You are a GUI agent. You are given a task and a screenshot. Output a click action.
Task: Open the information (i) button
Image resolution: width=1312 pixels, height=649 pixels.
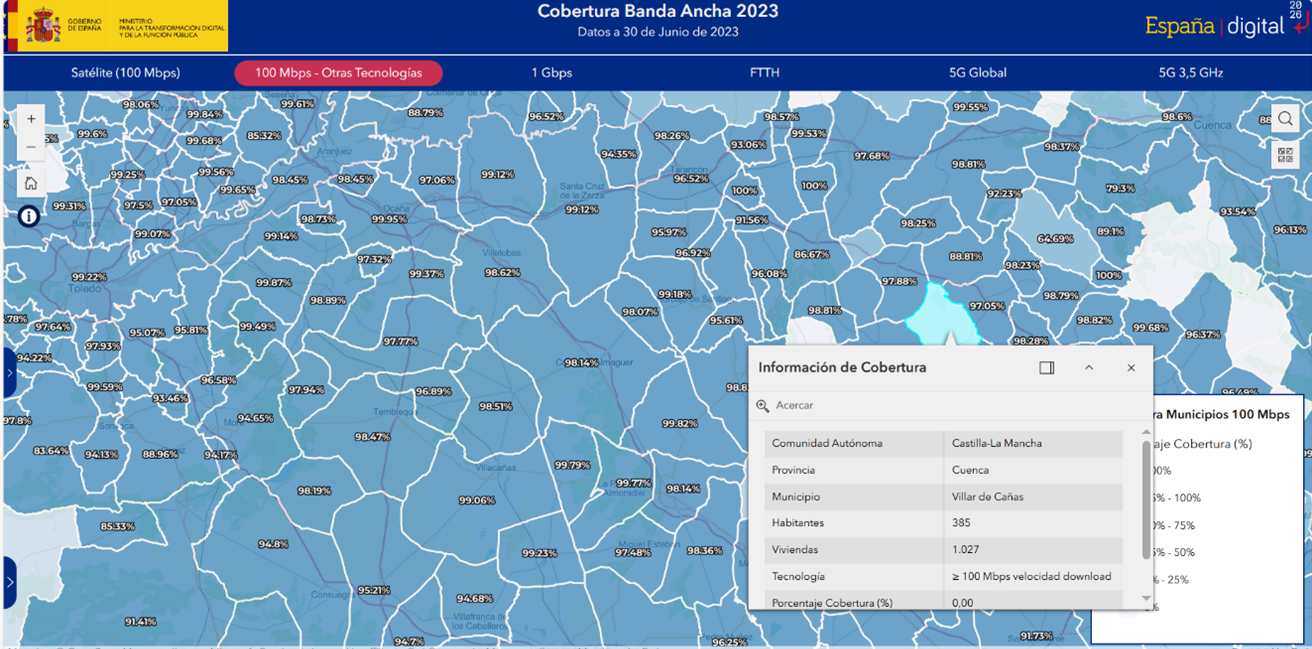tap(29, 216)
